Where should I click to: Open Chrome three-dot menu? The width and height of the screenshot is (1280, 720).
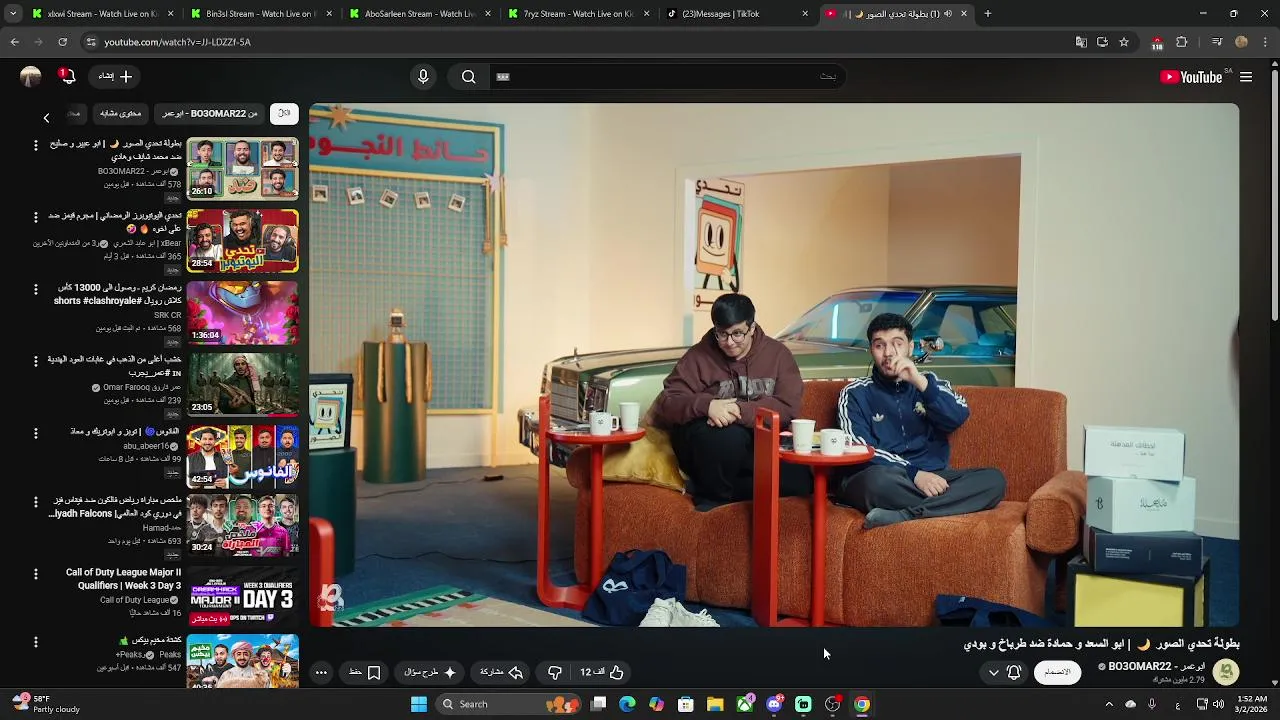coord(1264,42)
